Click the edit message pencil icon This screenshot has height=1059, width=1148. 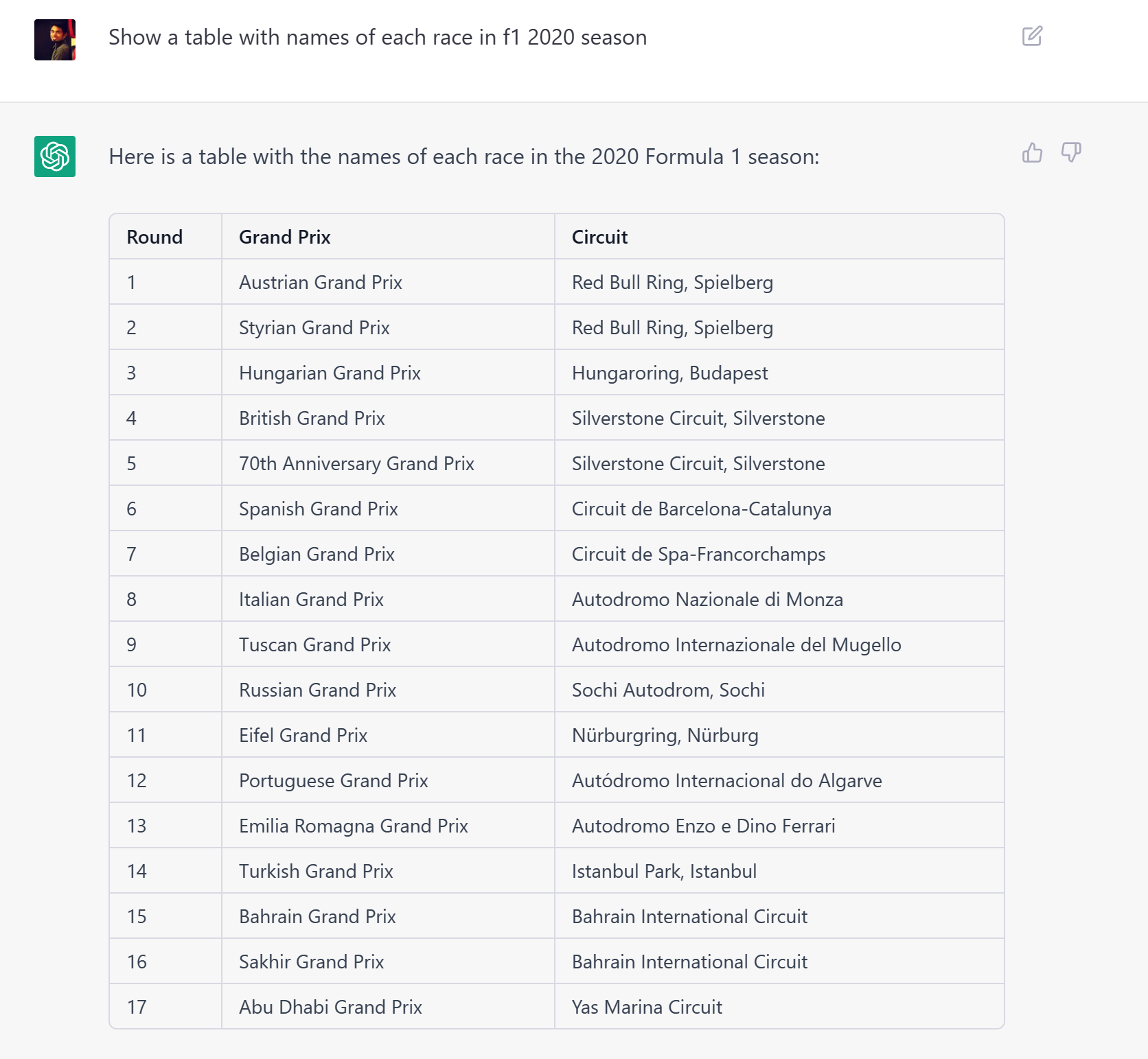click(1032, 36)
